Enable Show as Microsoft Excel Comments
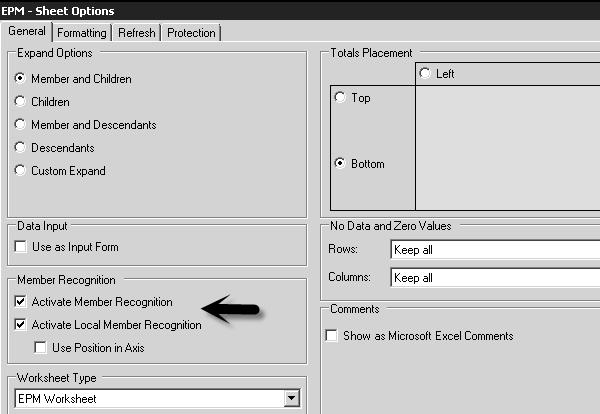Image resolution: width=600 pixels, height=414 pixels. coord(332,336)
